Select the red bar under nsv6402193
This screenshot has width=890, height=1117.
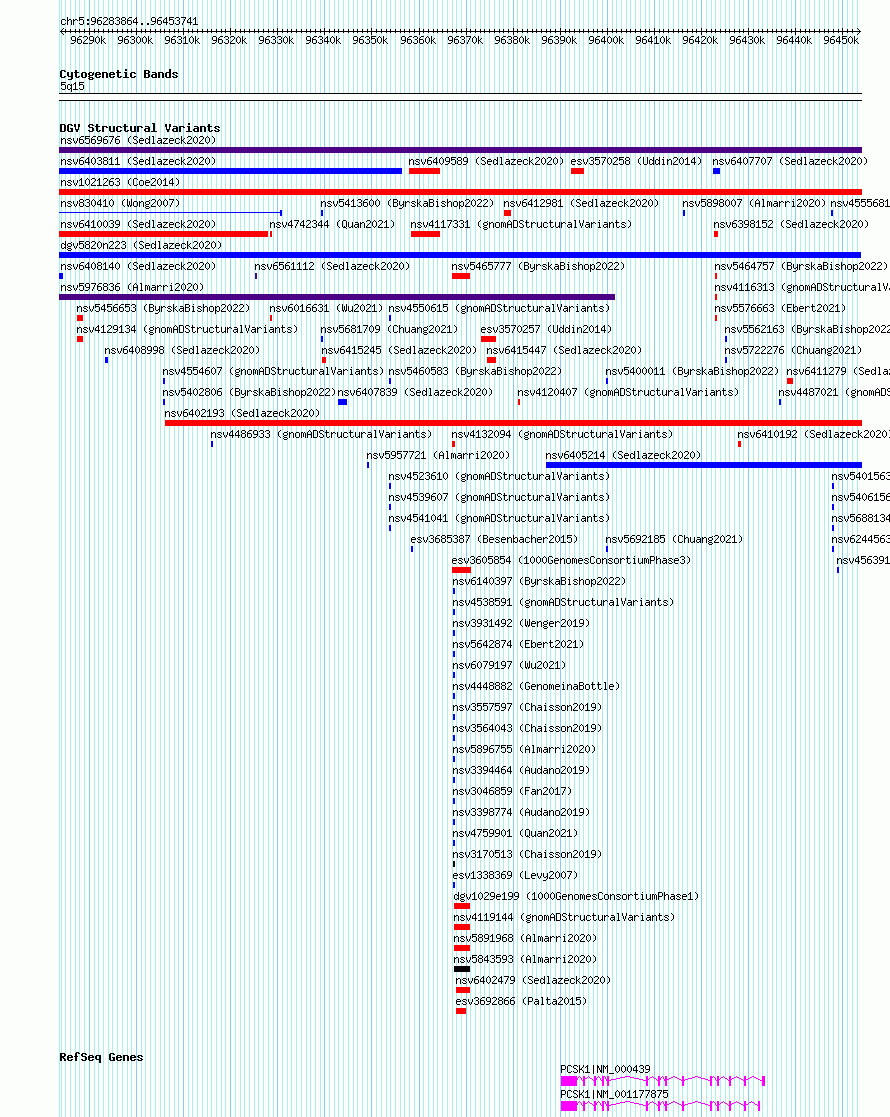point(513,423)
